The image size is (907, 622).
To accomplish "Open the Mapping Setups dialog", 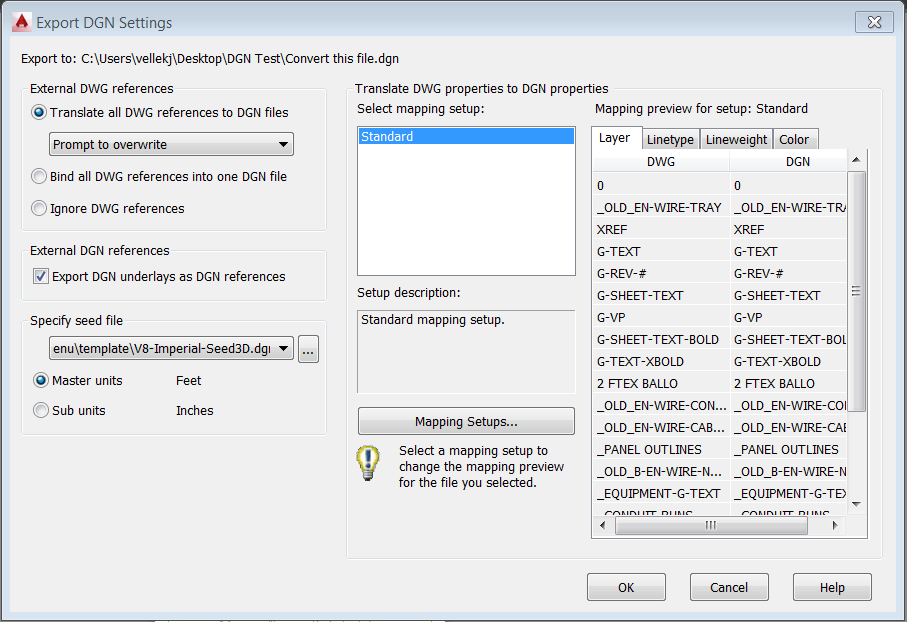I will click(465, 421).
